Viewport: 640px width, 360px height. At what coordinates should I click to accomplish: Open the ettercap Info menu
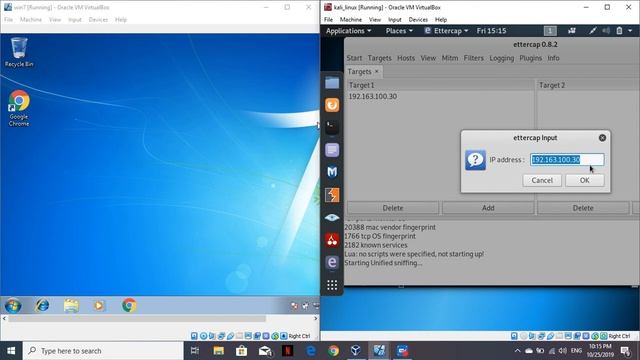click(x=553, y=58)
